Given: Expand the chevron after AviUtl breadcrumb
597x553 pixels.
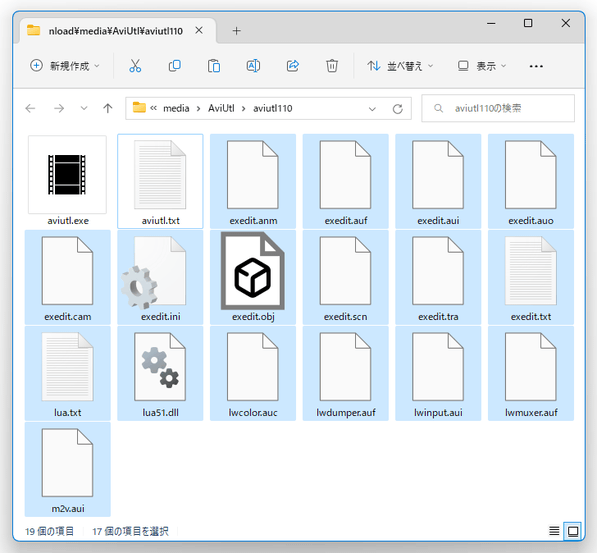Looking at the screenshot, I should pos(244,109).
